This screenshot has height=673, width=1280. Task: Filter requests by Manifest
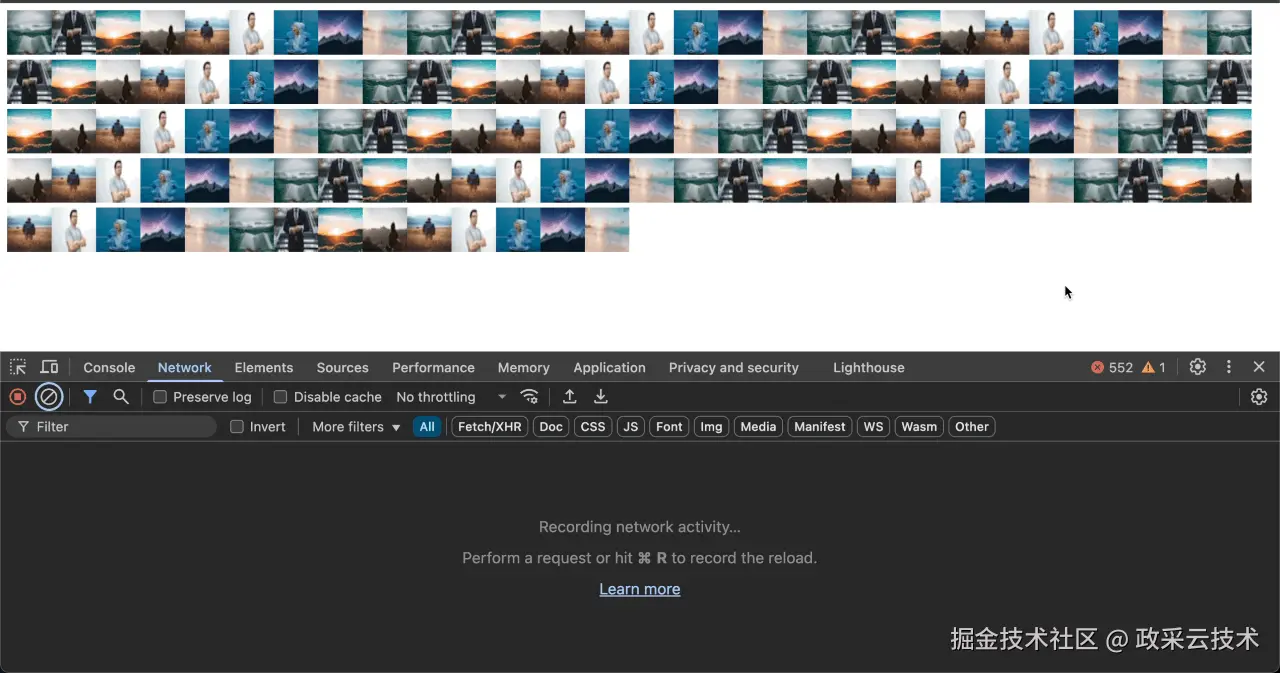point(820,427)
